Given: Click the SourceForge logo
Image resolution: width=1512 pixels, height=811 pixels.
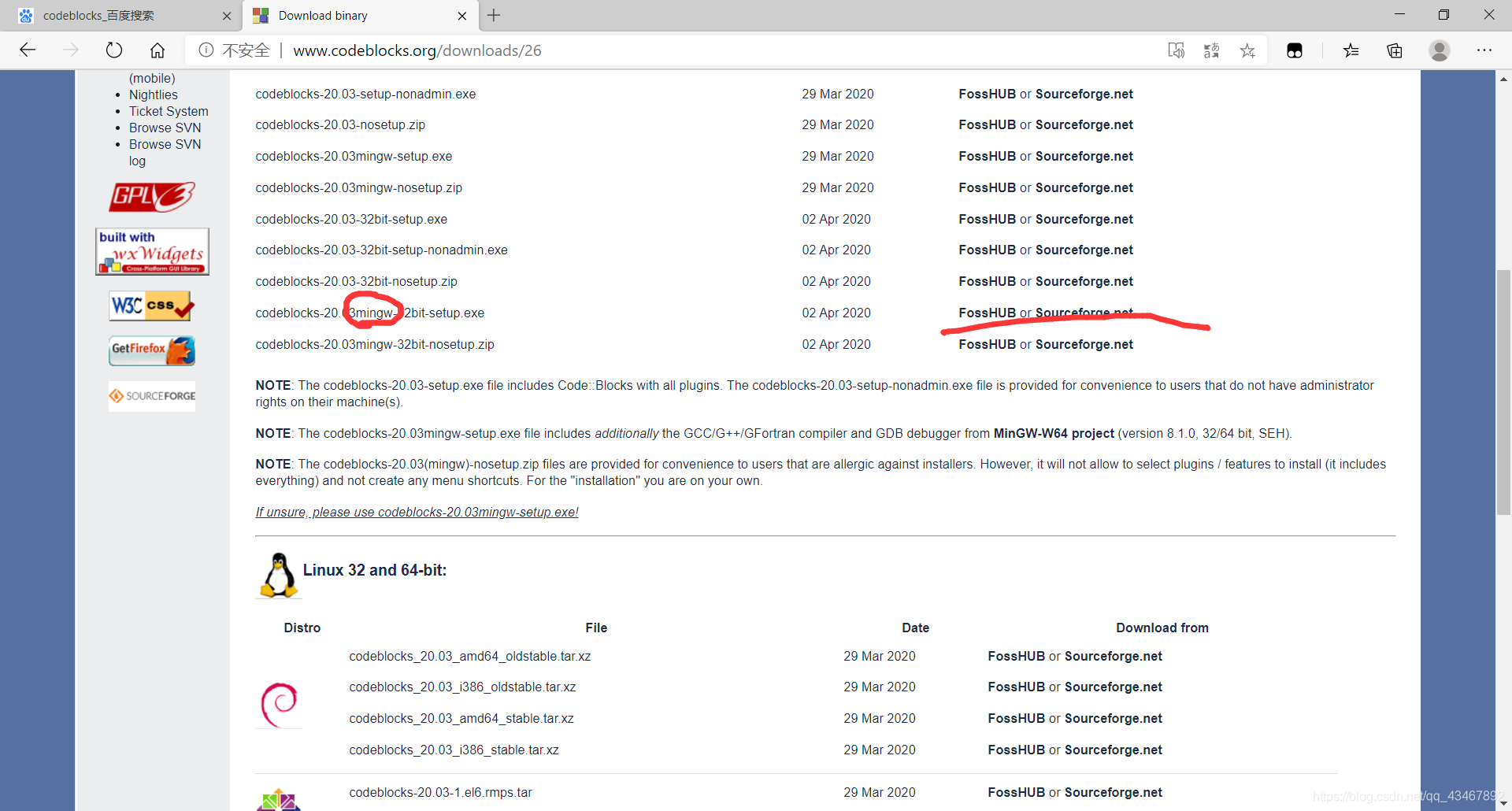Looking at the screenshot, I should [x=152, y=396].
